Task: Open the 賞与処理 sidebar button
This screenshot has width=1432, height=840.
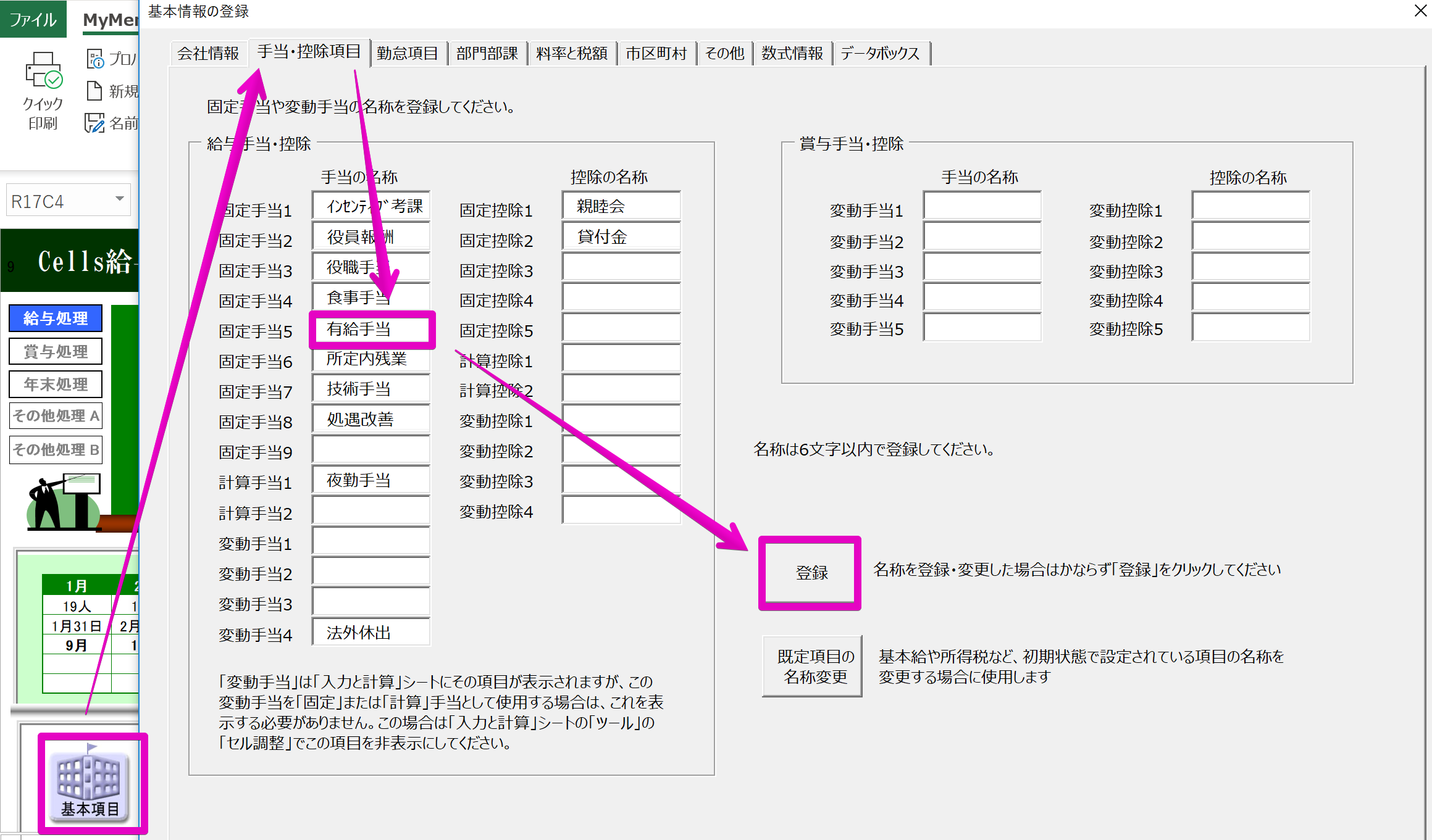Action: point(56,352)
